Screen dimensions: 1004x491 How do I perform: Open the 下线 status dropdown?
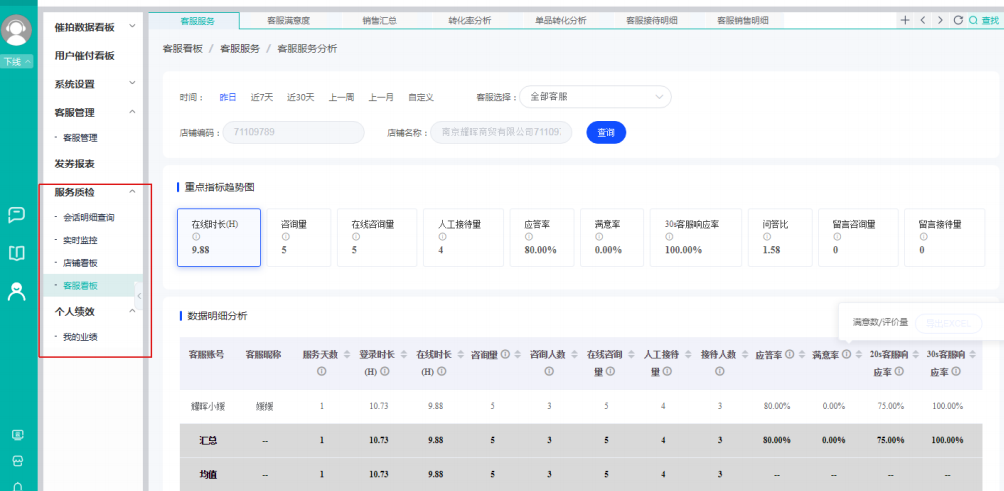[17, 62]
